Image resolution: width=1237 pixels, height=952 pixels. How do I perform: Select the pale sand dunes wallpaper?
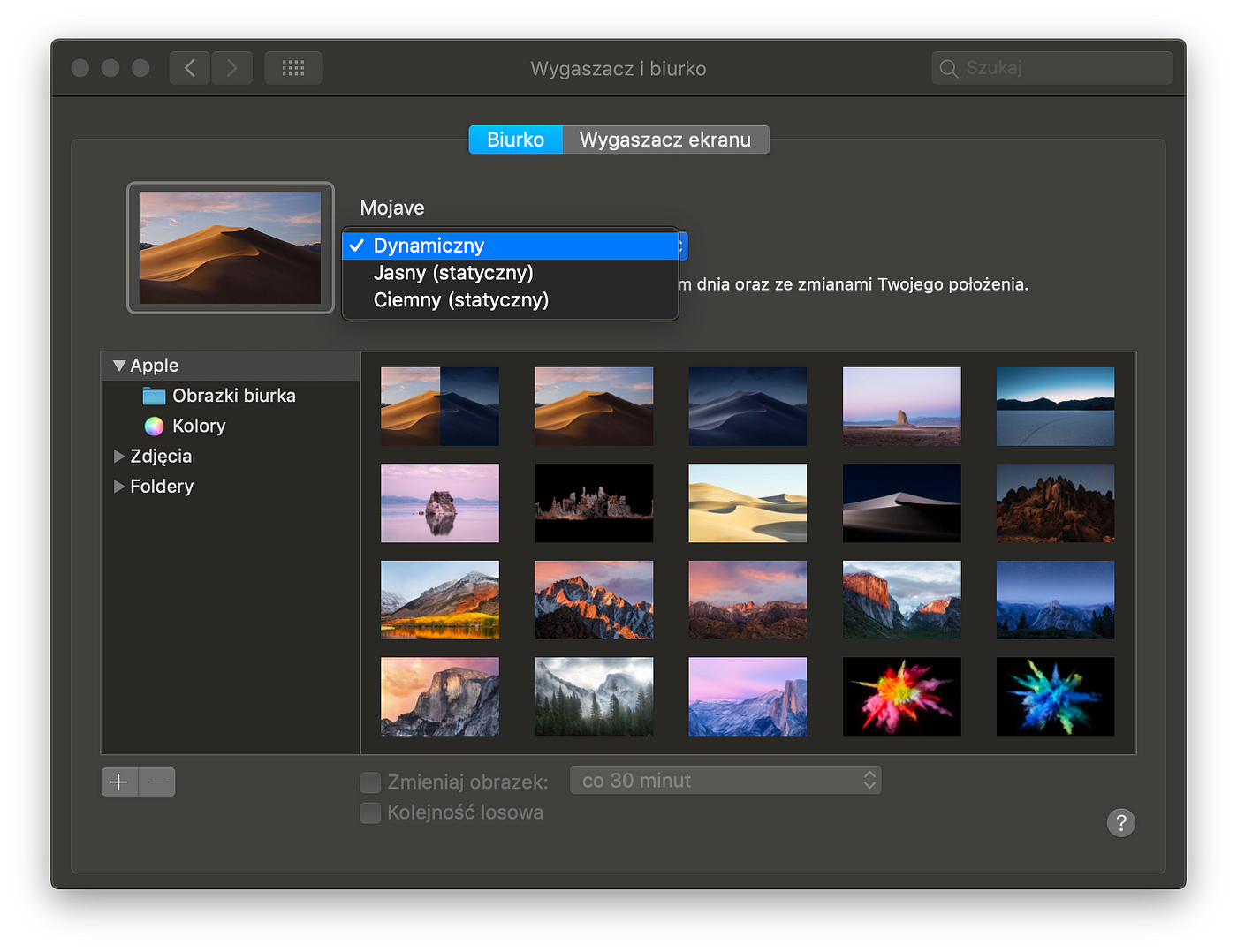[x=748, y=503]
